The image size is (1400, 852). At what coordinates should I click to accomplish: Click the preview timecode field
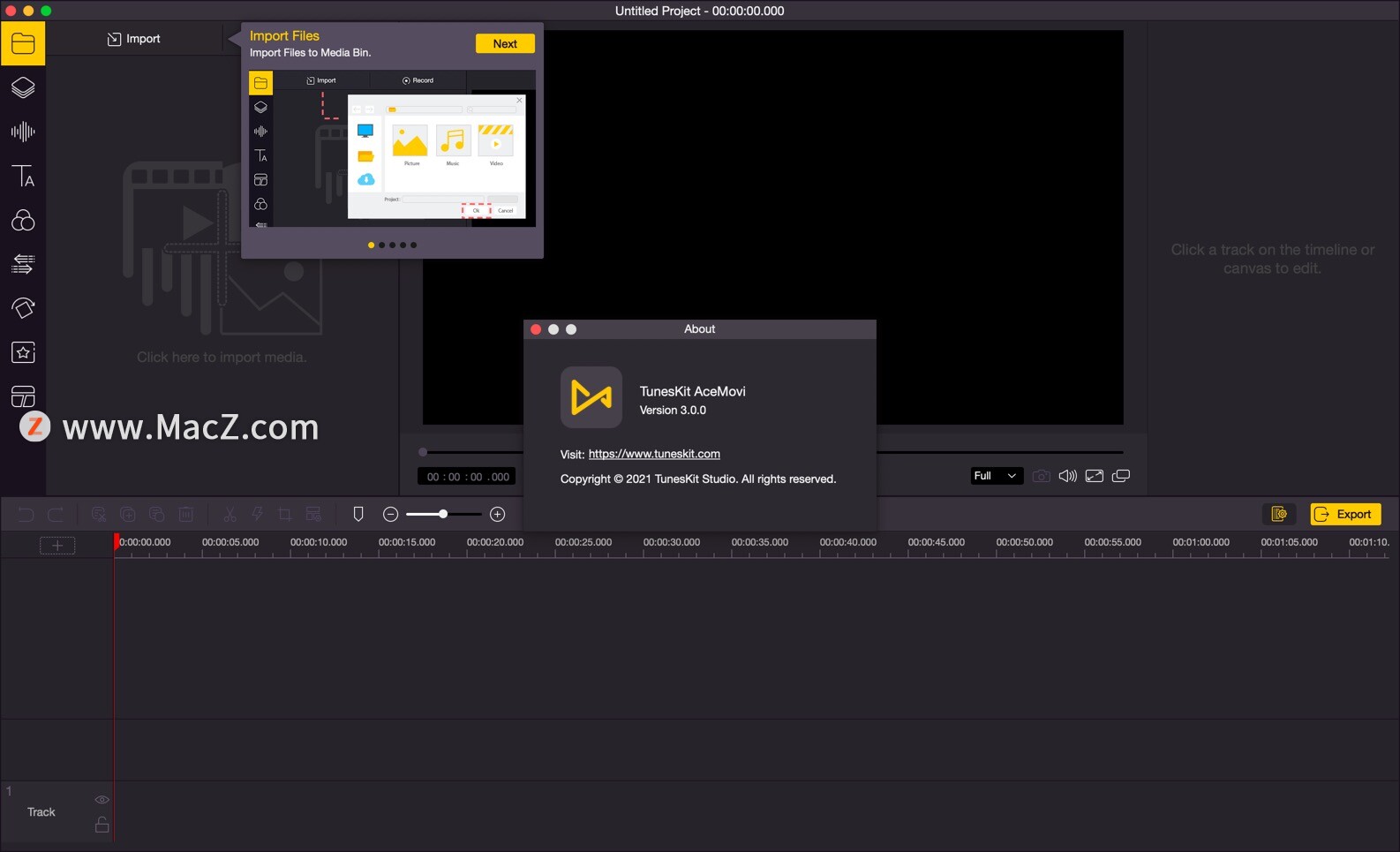[x=467, y=477]
